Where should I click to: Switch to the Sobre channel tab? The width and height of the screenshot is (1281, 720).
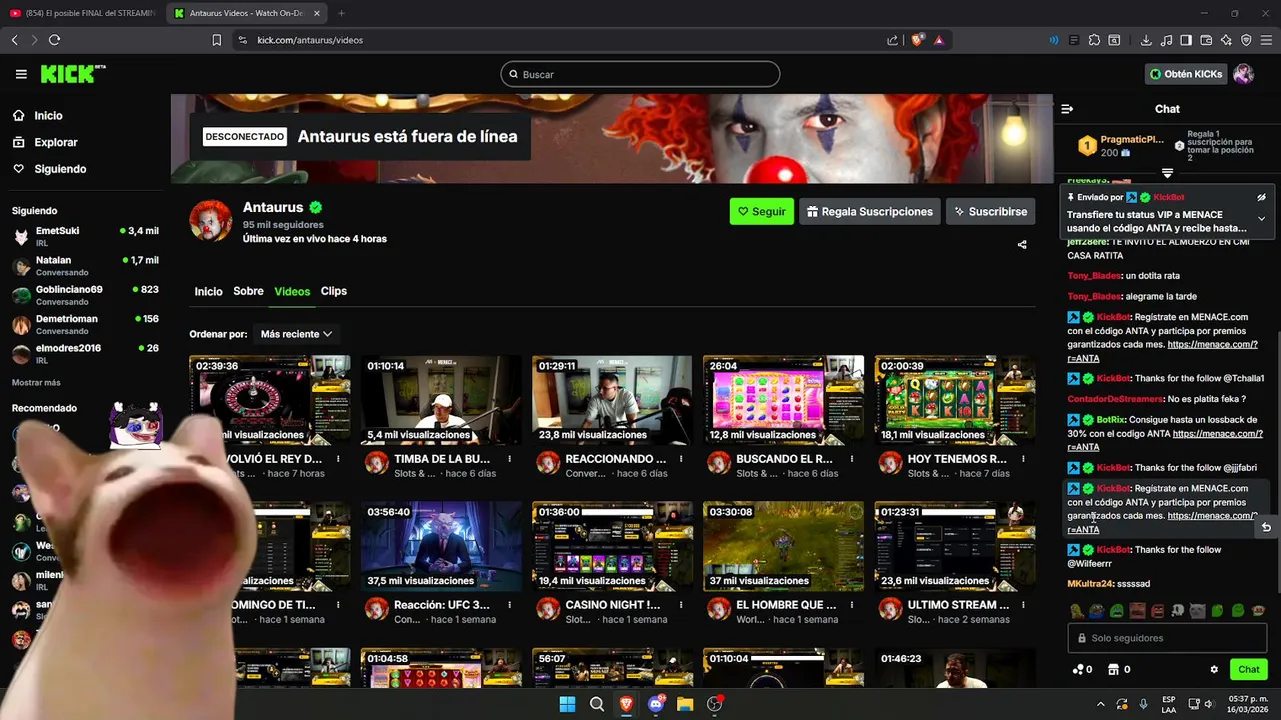[x=248, y=291]
